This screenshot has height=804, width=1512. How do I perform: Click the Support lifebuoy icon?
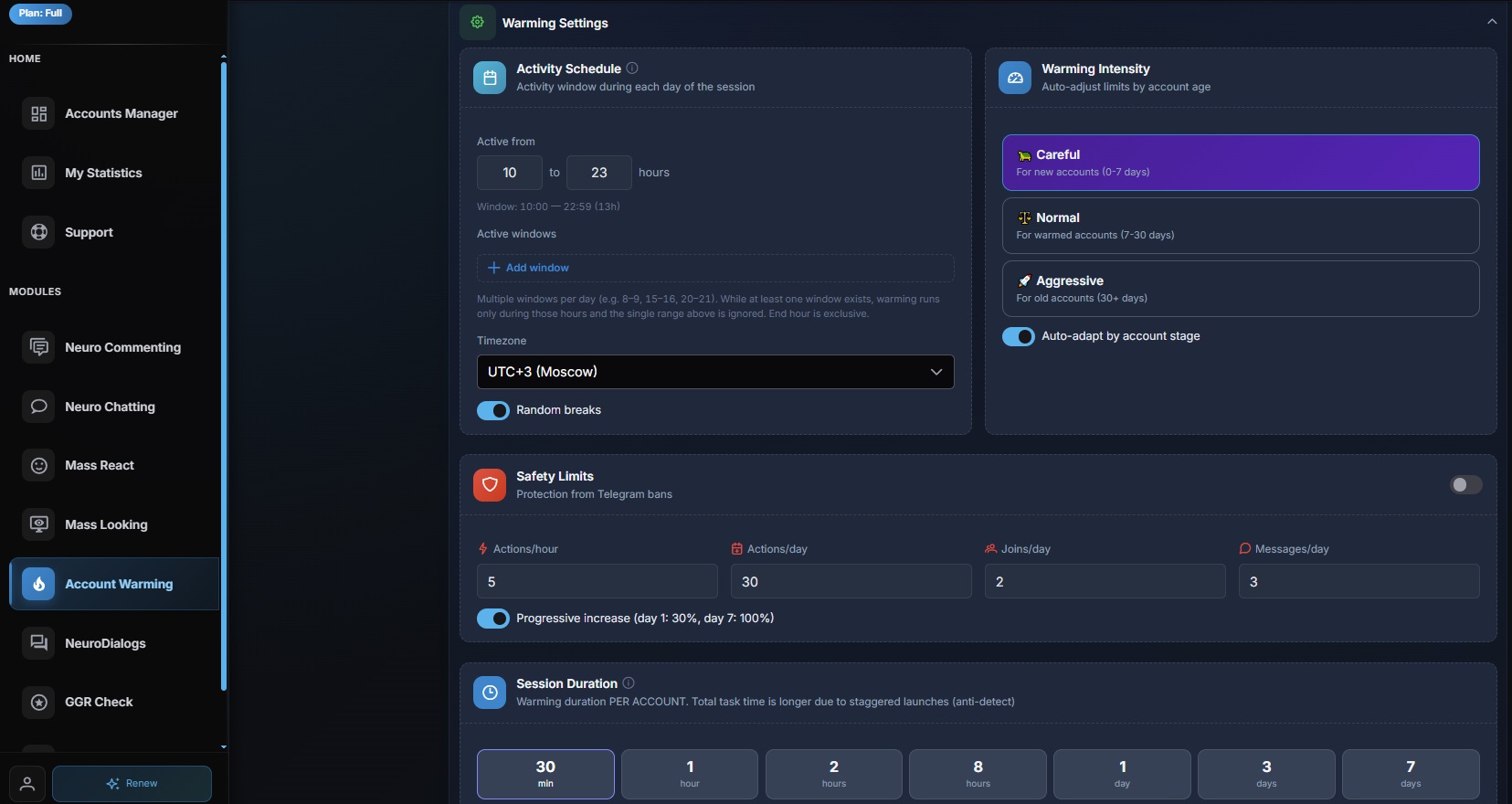[38, 232]
